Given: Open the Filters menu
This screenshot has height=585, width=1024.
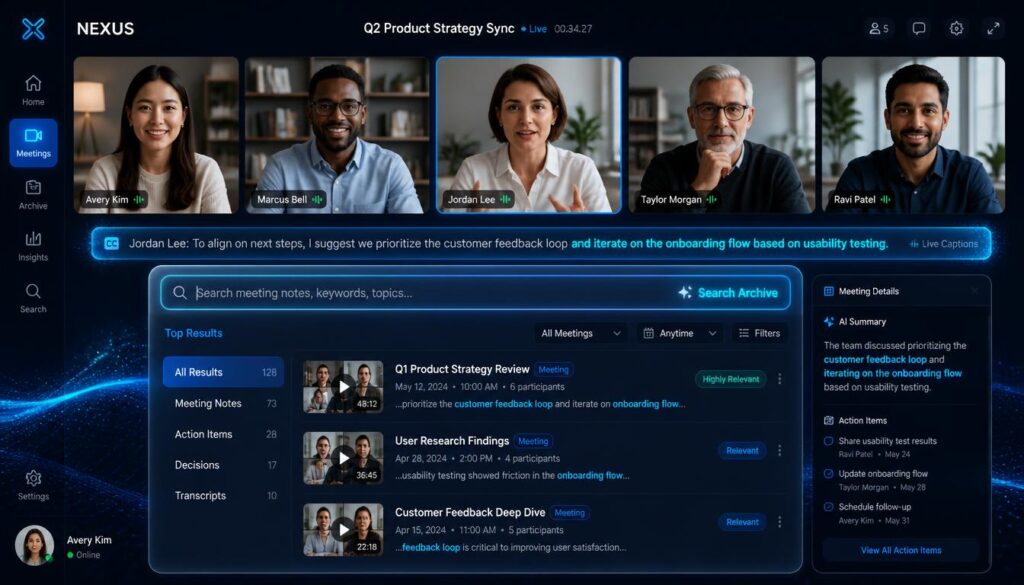Looking at the screenshot, I should (760, 333).
